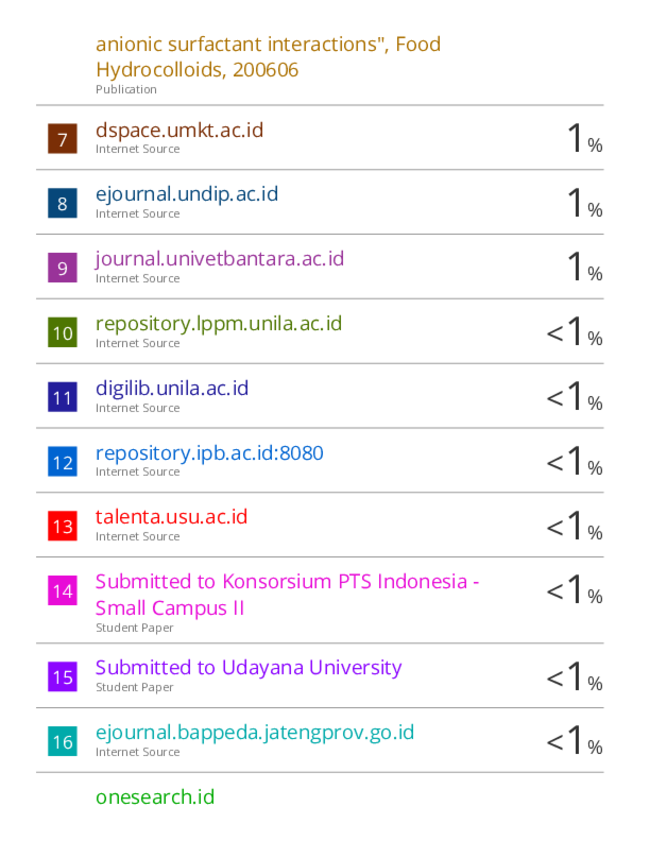Open Submitted to Udayana University entry
The height and width of the screenshot is (841, 650).
249,668
